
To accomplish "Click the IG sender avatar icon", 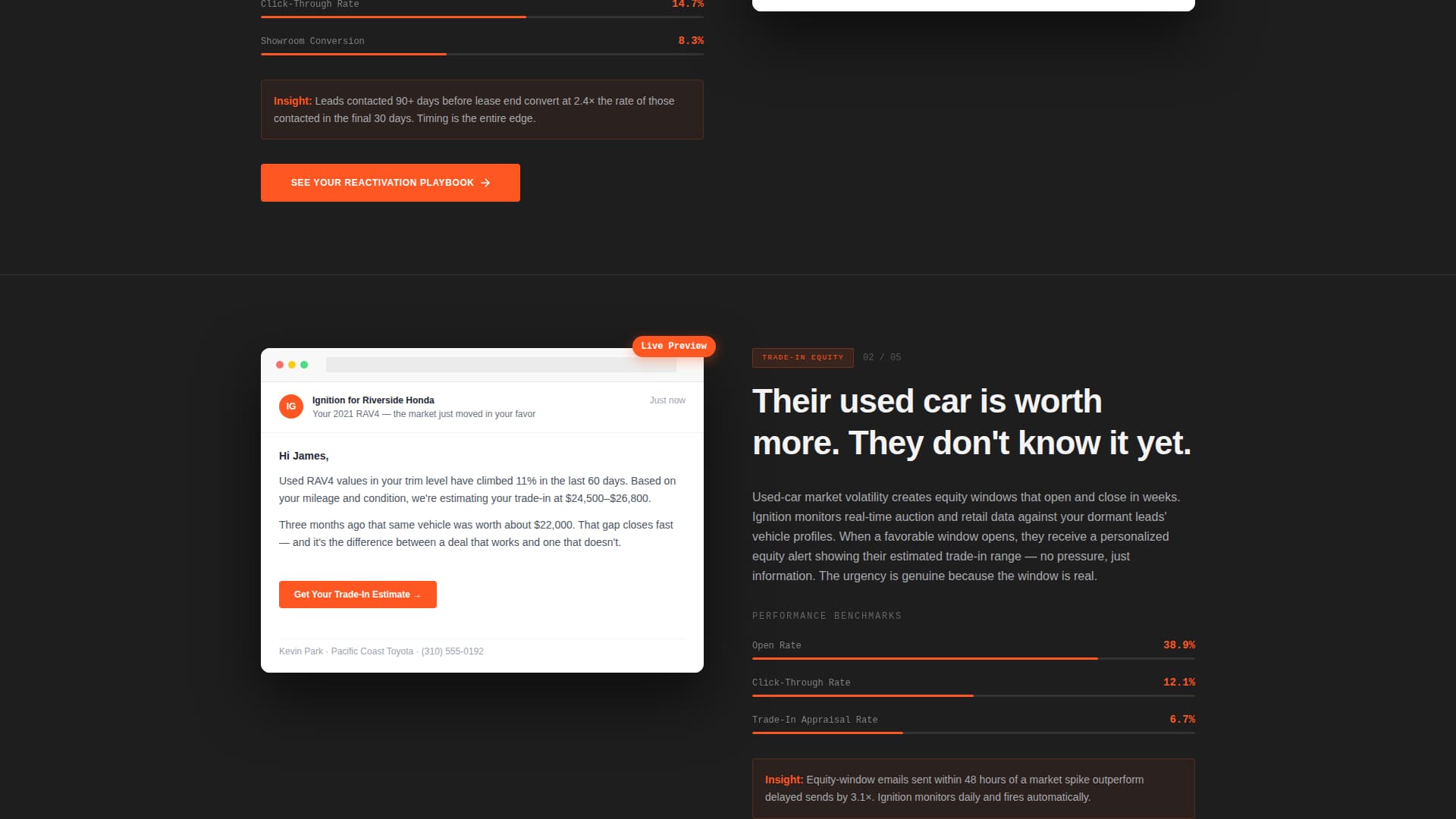I will [291, 406].
